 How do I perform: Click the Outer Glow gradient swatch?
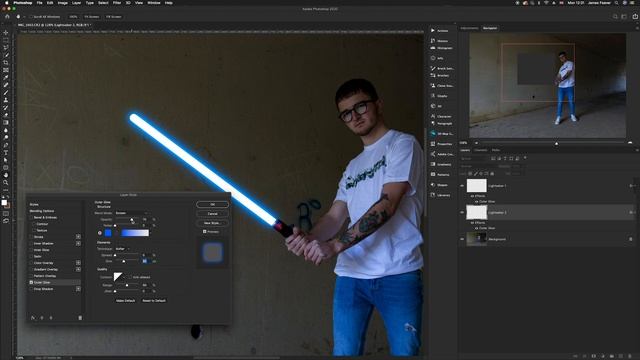pyautogui.click(x=135, y=233)
